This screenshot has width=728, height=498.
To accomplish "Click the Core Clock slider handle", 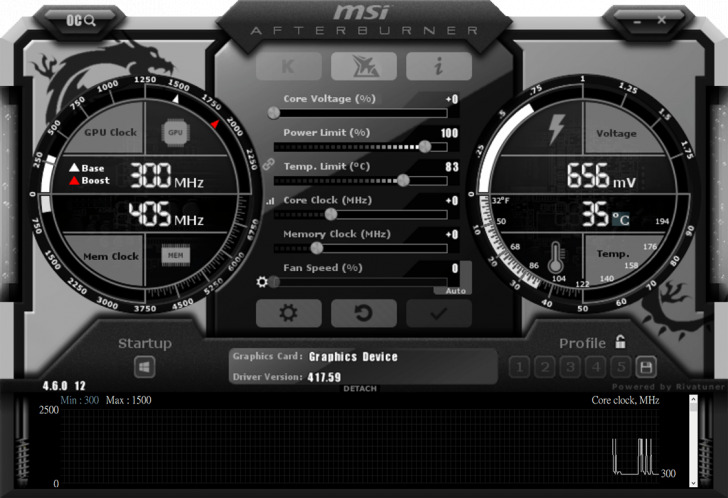I will pos(331,213).
